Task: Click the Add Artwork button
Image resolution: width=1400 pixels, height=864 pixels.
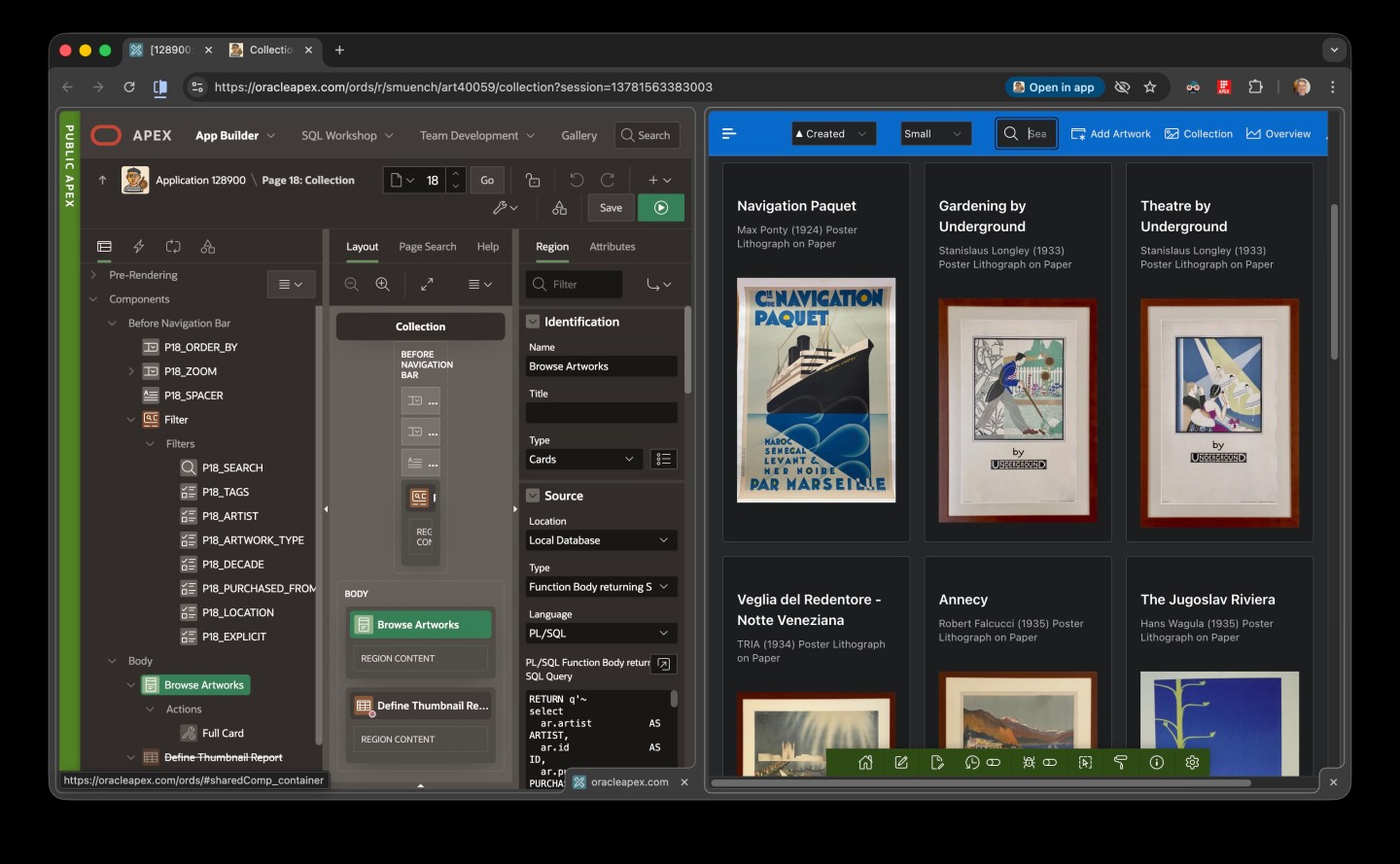Action: pos(1111,133)
